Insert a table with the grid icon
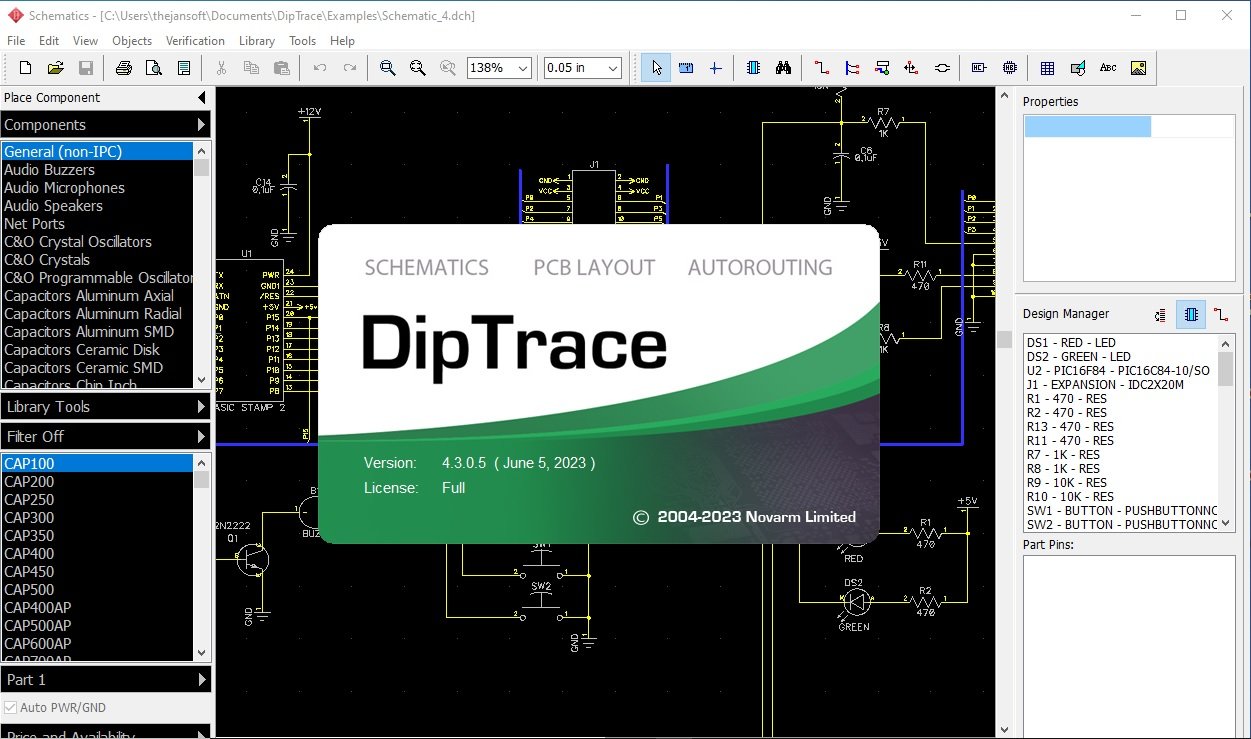The width and height of the screenshot is (1251, 739). 1047,68
